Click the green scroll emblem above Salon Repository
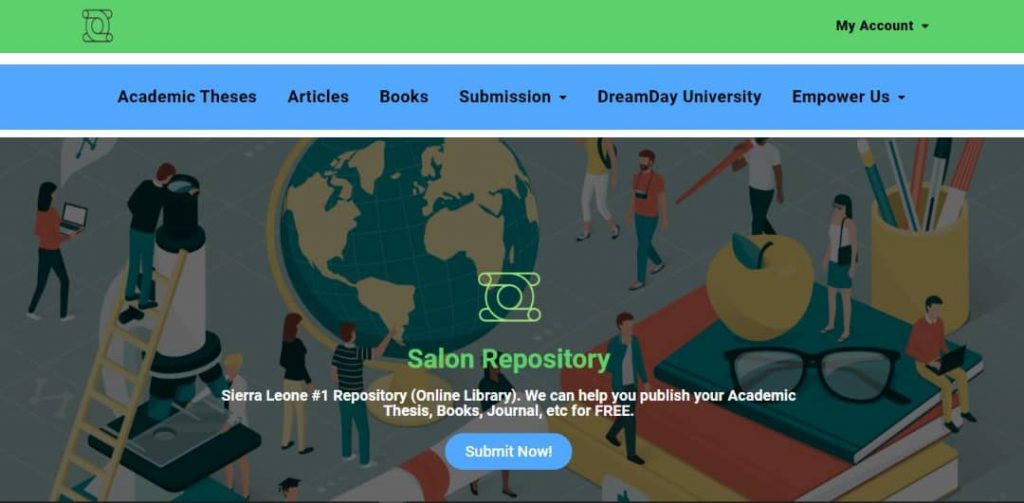1024x503 pixels. pyautogui.click(x=509, y=297)
